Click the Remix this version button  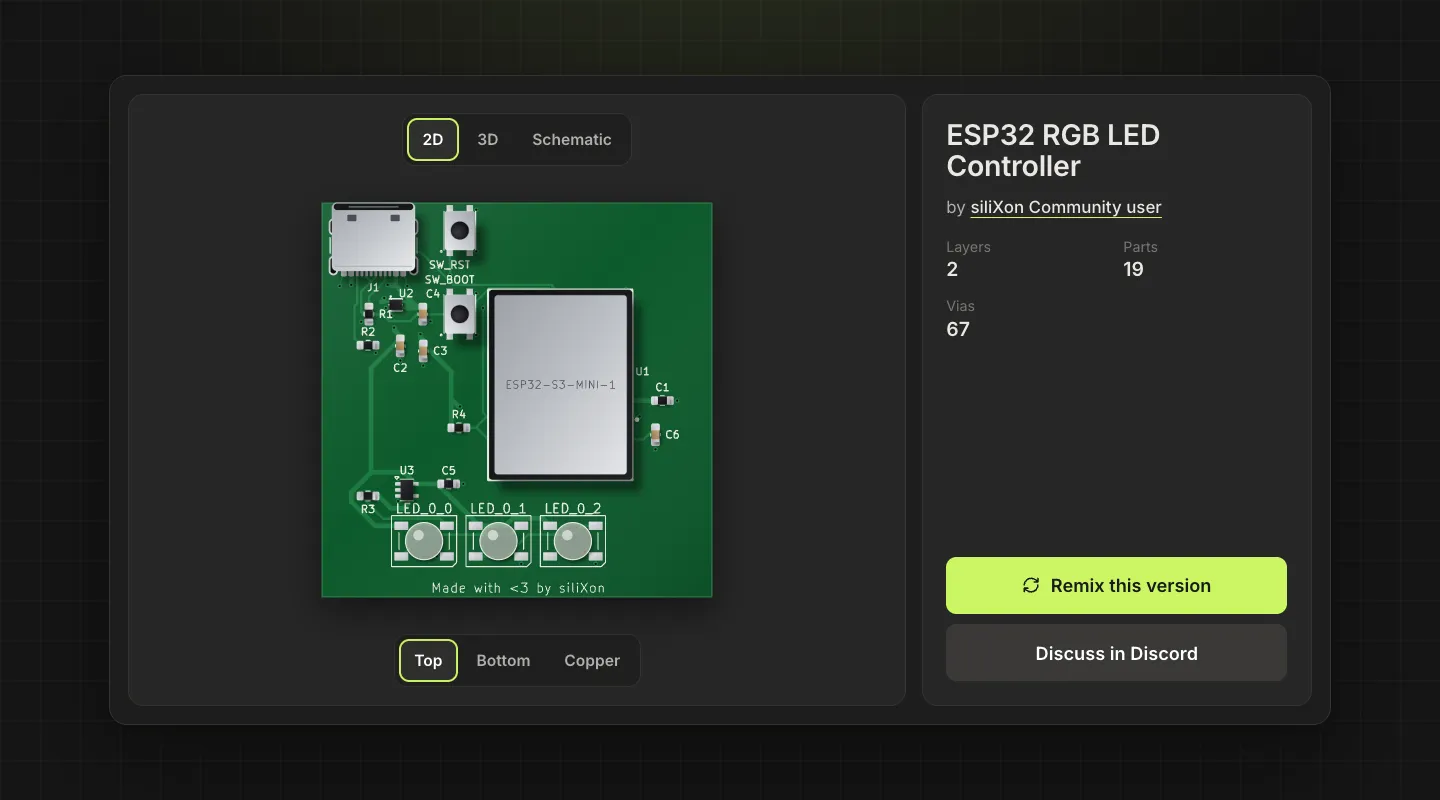point(1116,586)
